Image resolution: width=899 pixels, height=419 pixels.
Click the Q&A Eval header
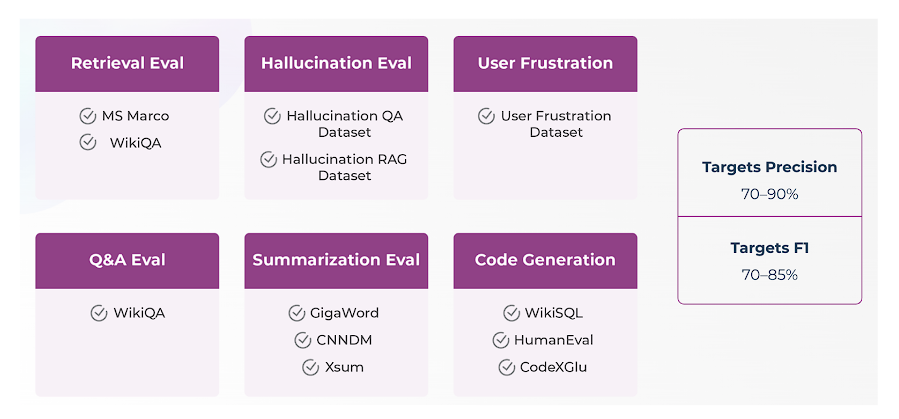[127, 260]
